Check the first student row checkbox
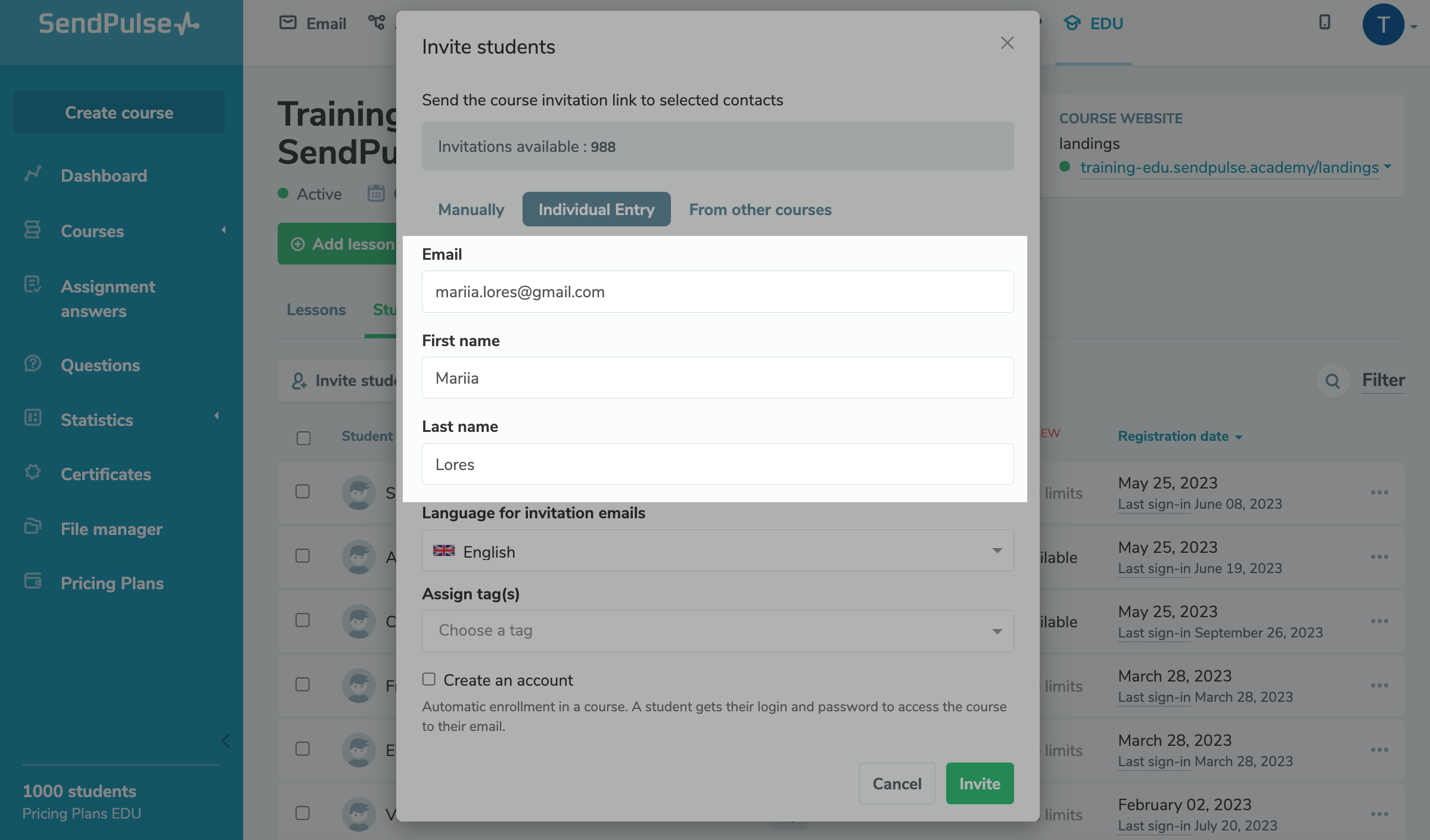The image size is (1430, 840). (303, 491)
